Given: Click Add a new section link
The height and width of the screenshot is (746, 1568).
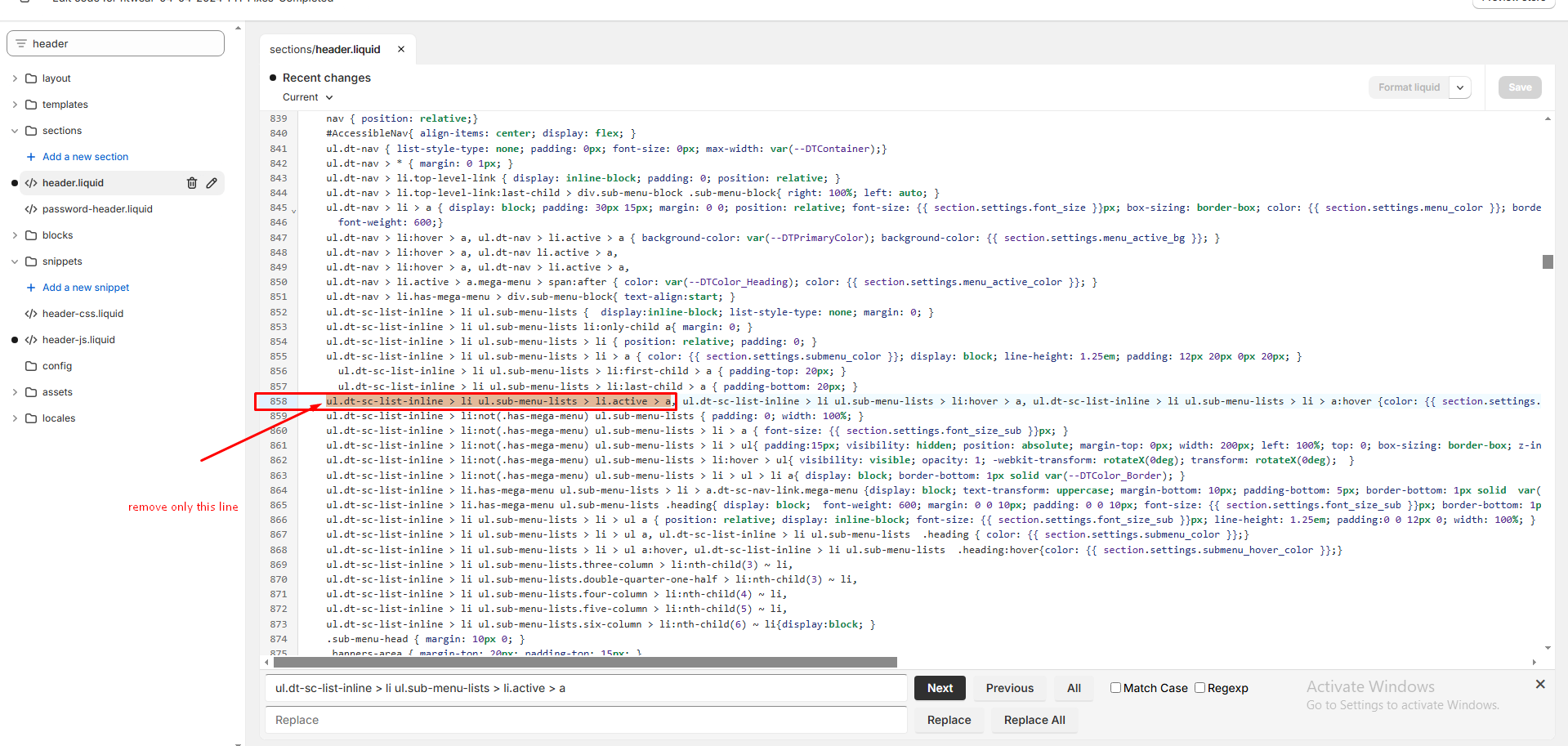Looking at the screenshot, I should [85, 157].
